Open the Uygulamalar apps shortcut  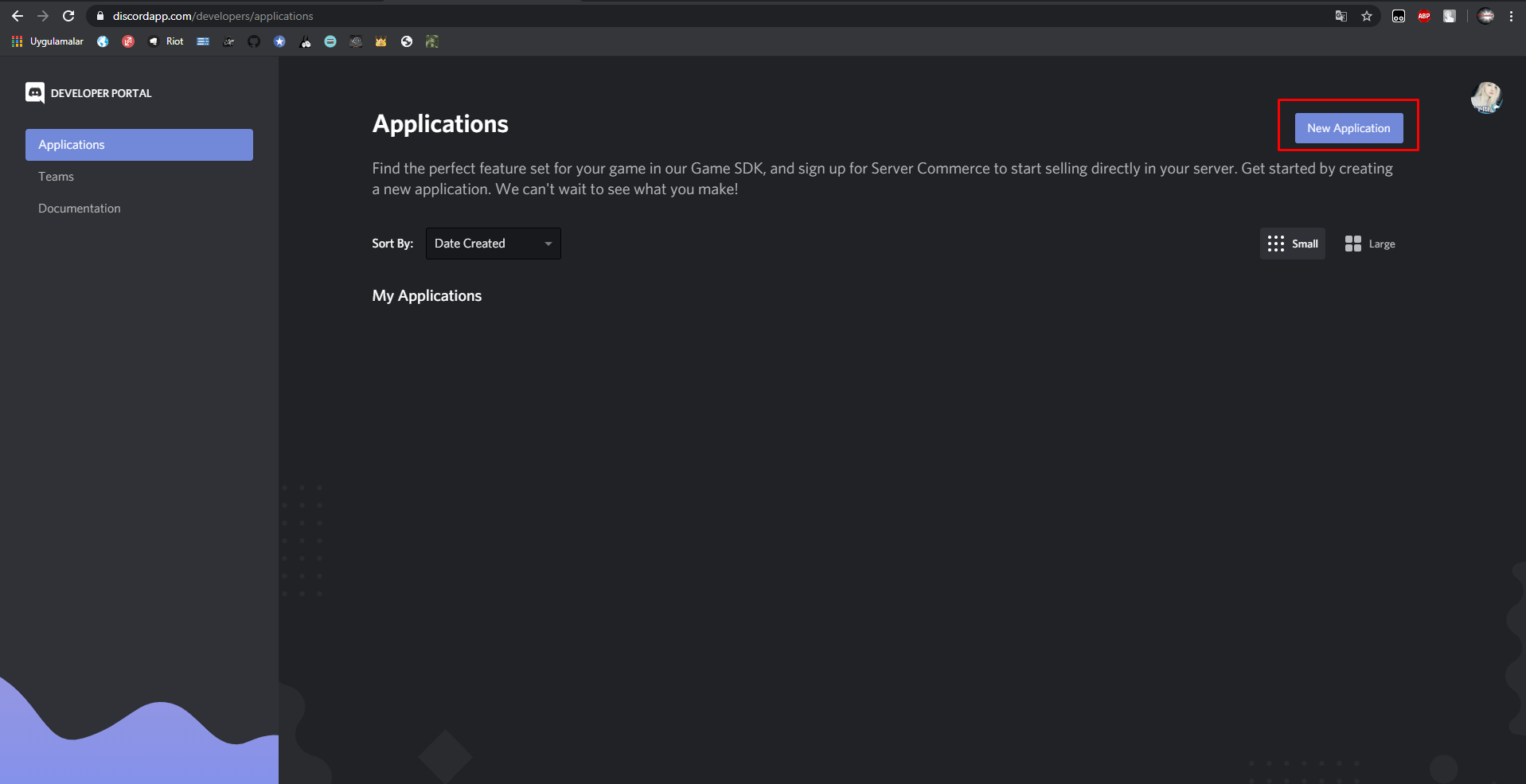coord(48,41)
